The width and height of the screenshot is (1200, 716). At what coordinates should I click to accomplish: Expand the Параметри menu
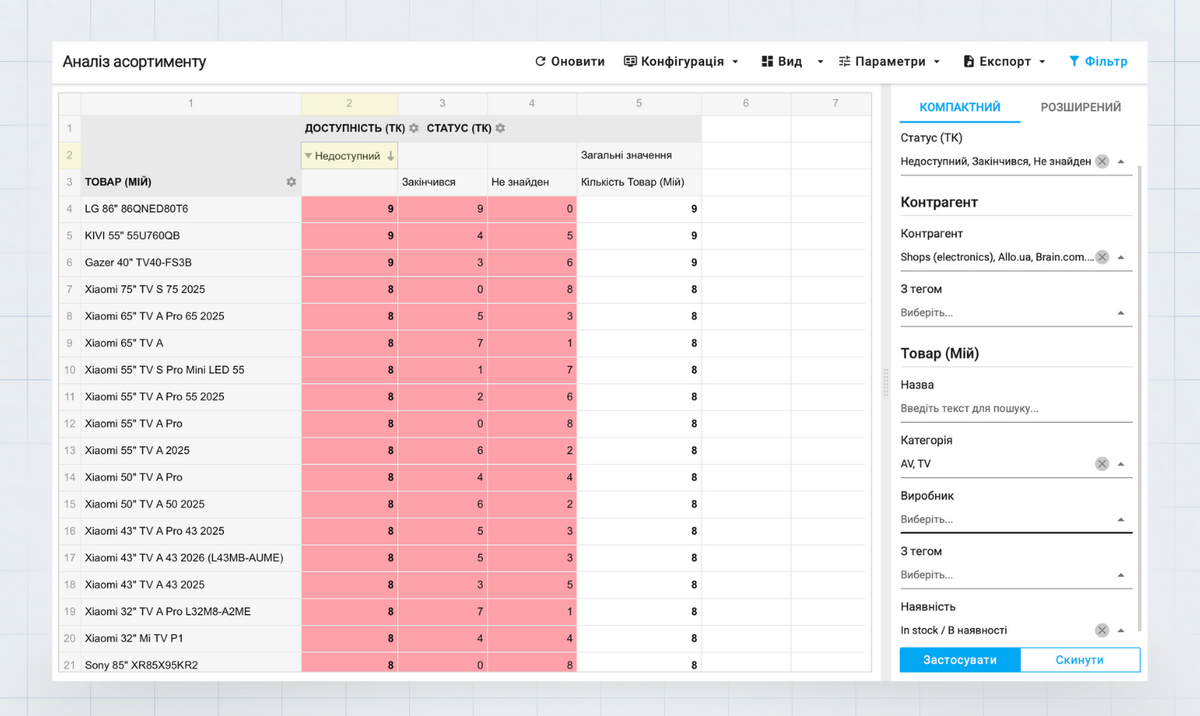point(889,61)
